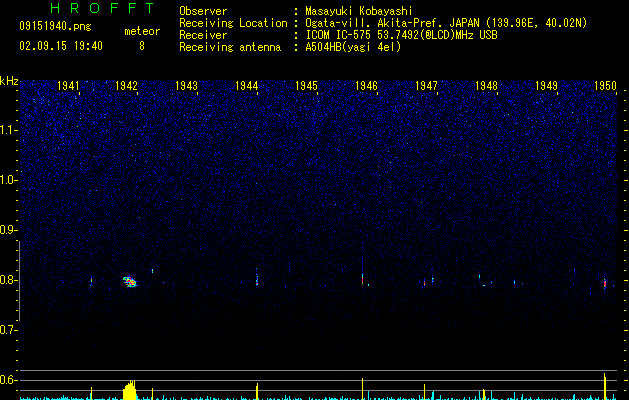This screenshot has height=400, width=629.
Task: Select the file name 09151940.png
Action: click(x=55, y=27)
